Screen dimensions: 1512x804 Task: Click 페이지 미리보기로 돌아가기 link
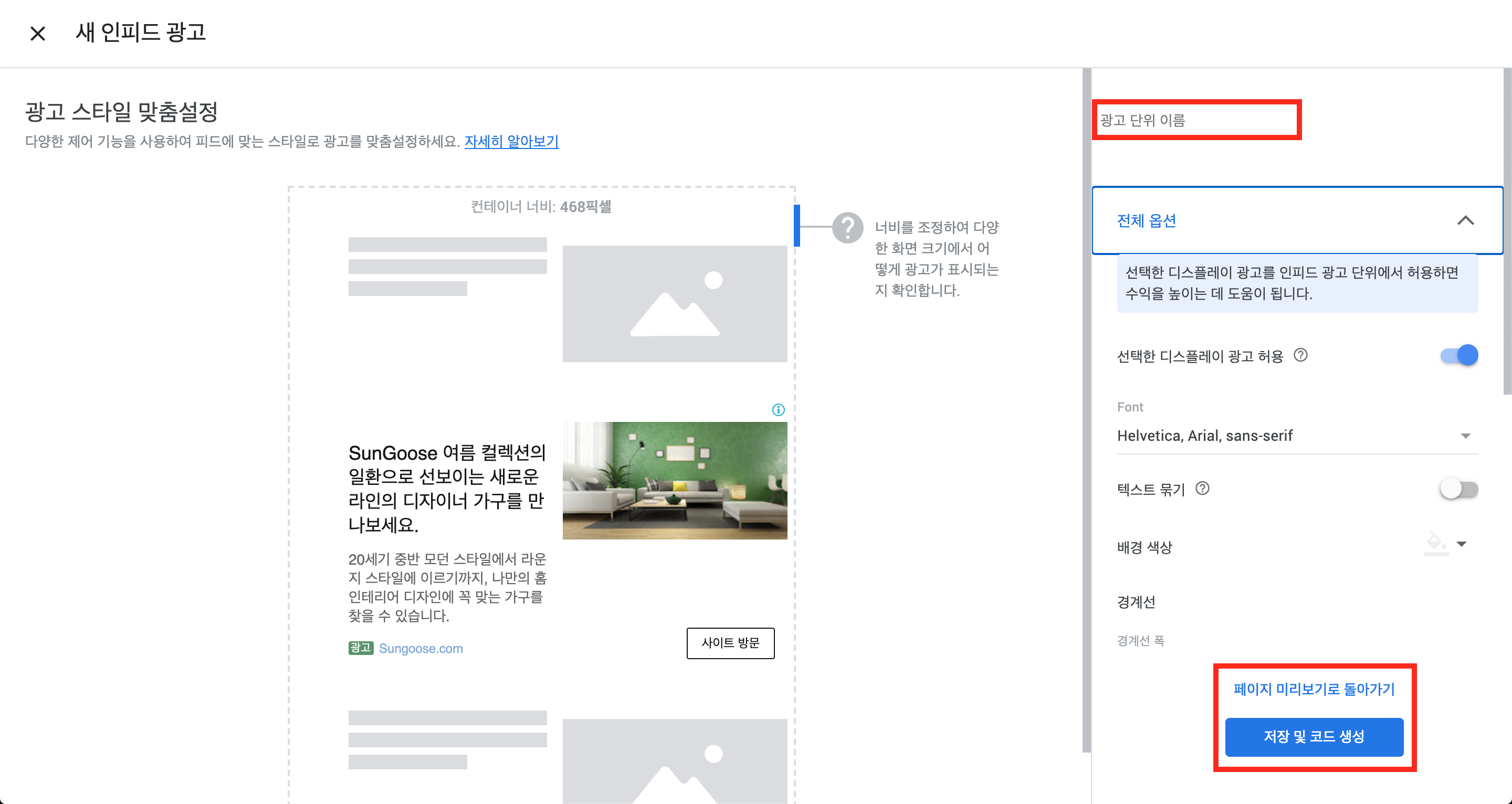[1314, 689]
